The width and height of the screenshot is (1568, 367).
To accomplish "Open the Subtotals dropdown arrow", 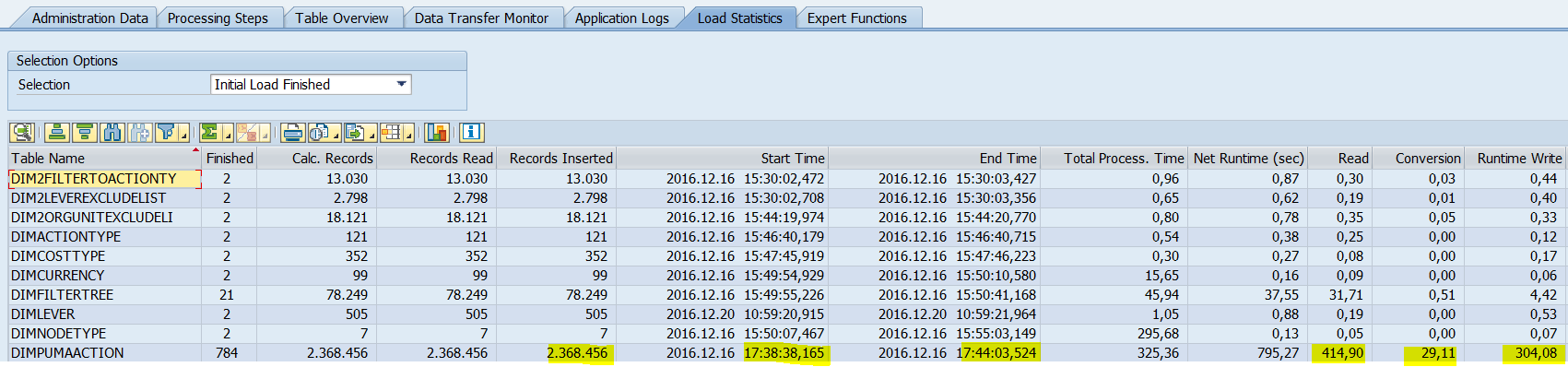I will (x=265, y=133).
